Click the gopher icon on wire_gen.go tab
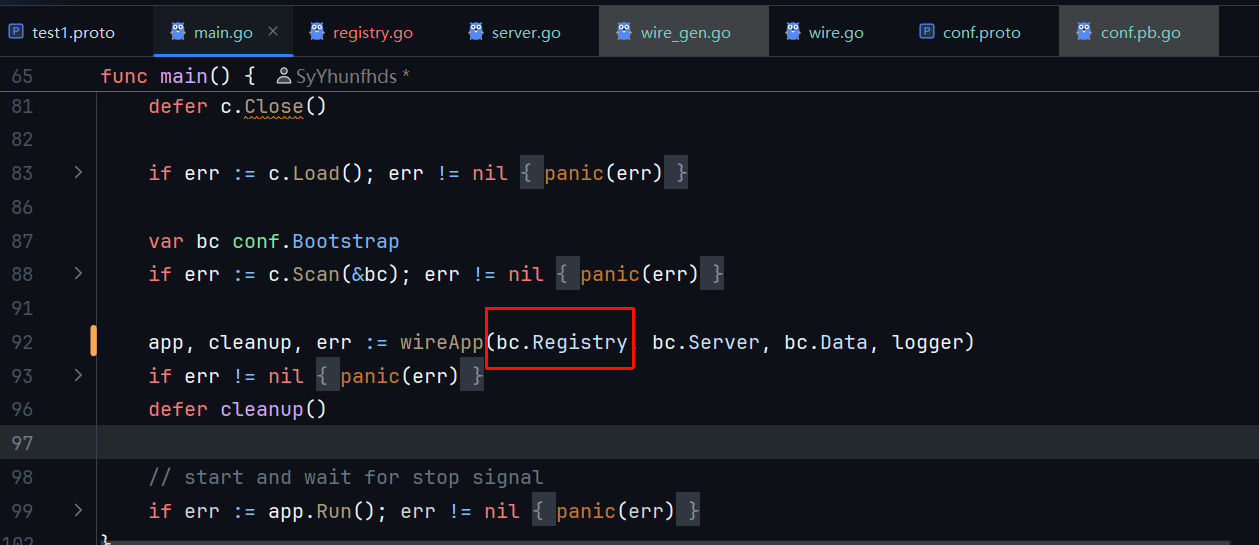 625,32
